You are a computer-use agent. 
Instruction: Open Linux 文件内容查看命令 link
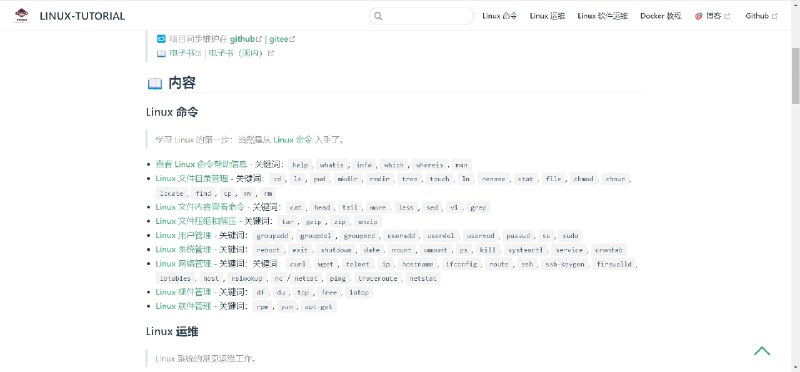pyautogui.click(x=200, y=207)
